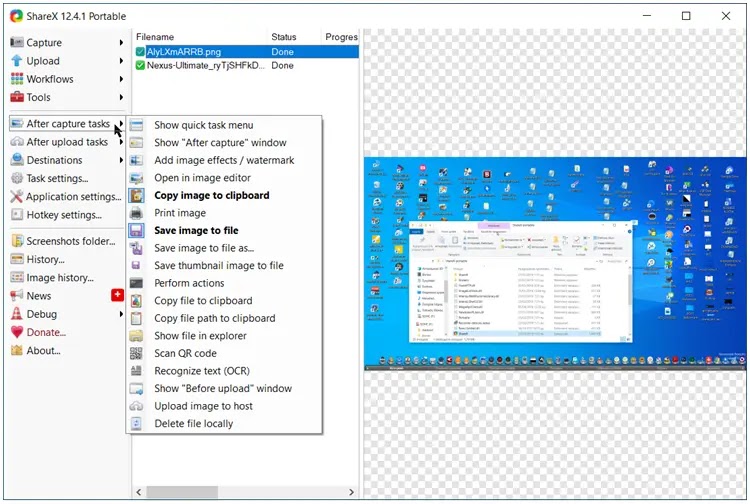
Task: Click the History icon in sidebar
Action: tap(17, 259)
